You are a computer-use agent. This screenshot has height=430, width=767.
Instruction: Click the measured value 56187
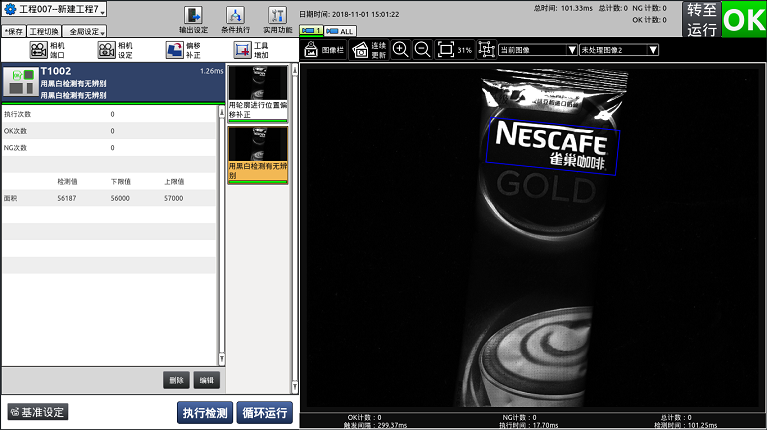(67, 198)
